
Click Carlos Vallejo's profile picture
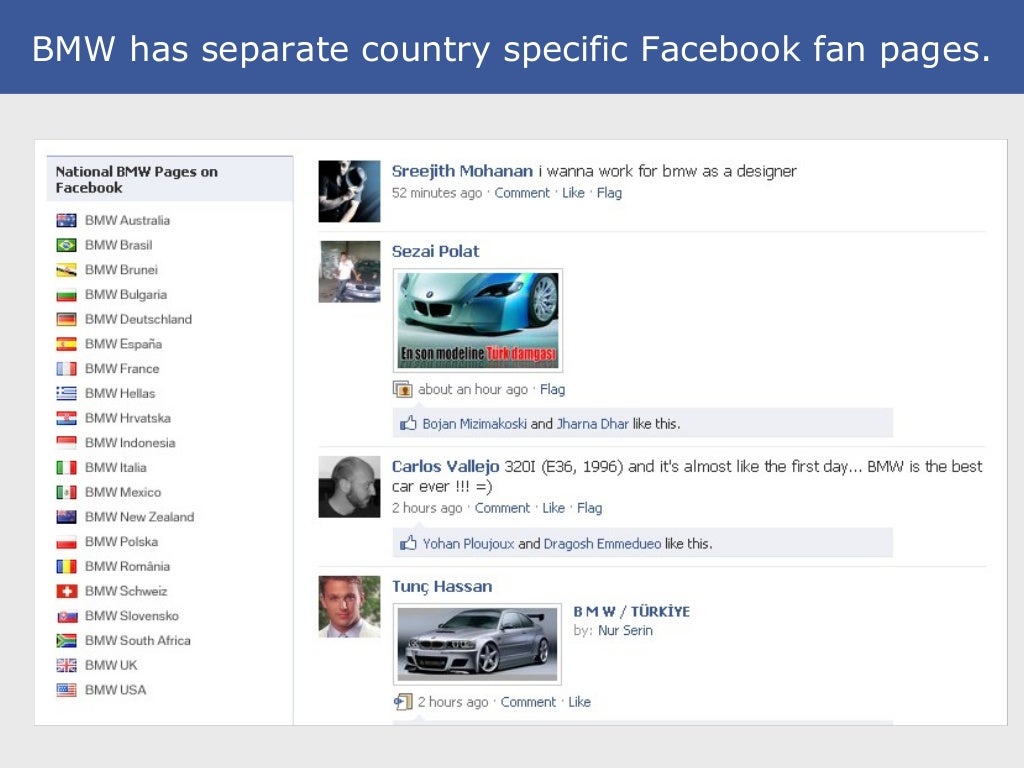pyautogui.click(x=349, y=487)
